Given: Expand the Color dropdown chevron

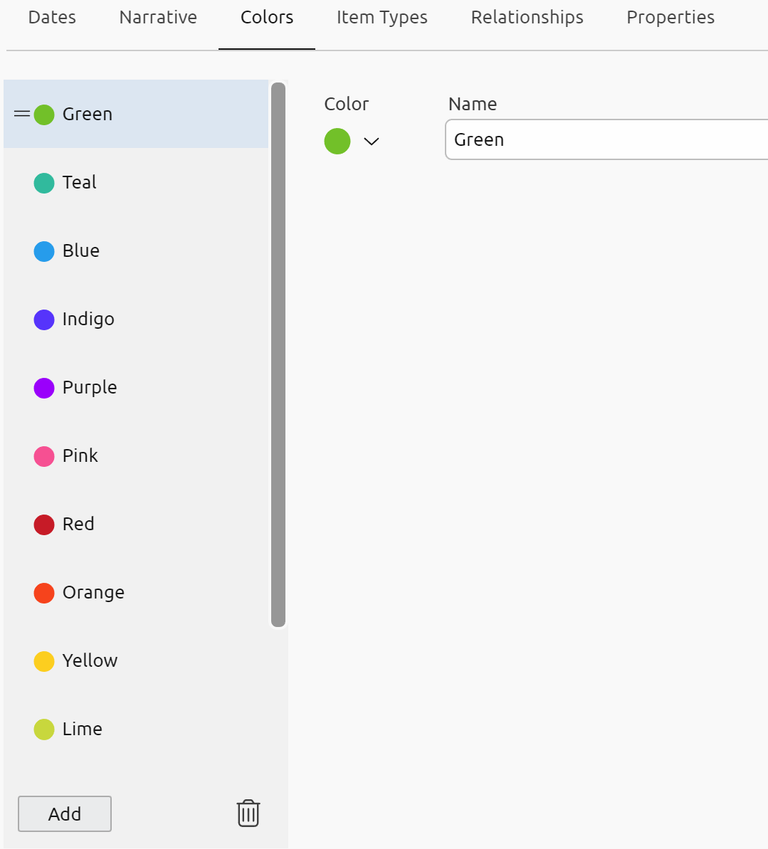Looking at the screenshot, I should tap(372, 142).
